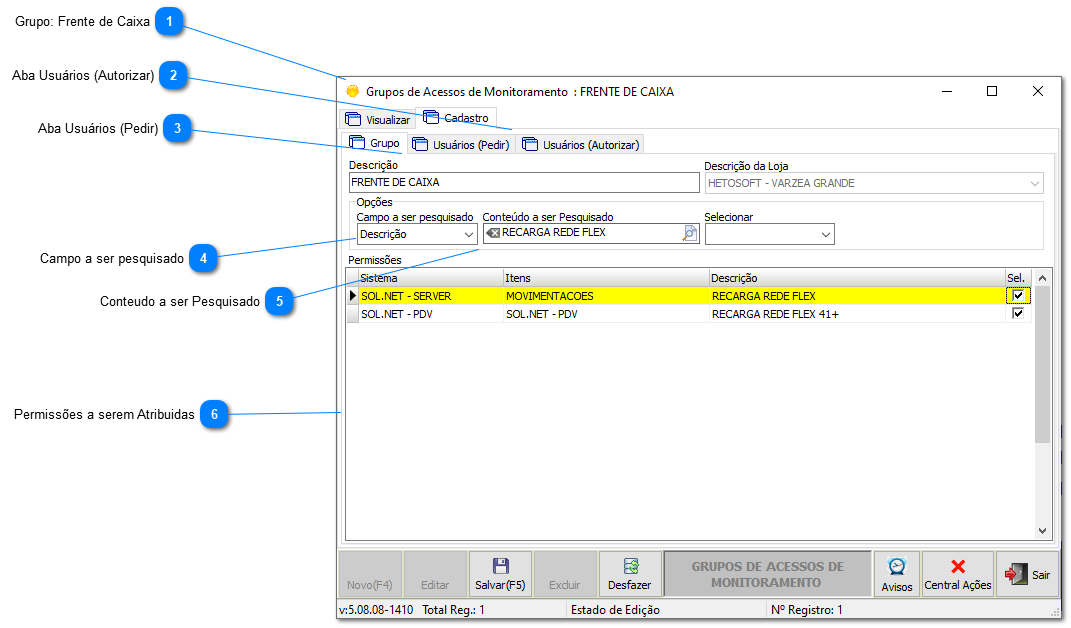
Task: Open the Campo a ser pesquisado dropdown
Action: click(469, 234)
